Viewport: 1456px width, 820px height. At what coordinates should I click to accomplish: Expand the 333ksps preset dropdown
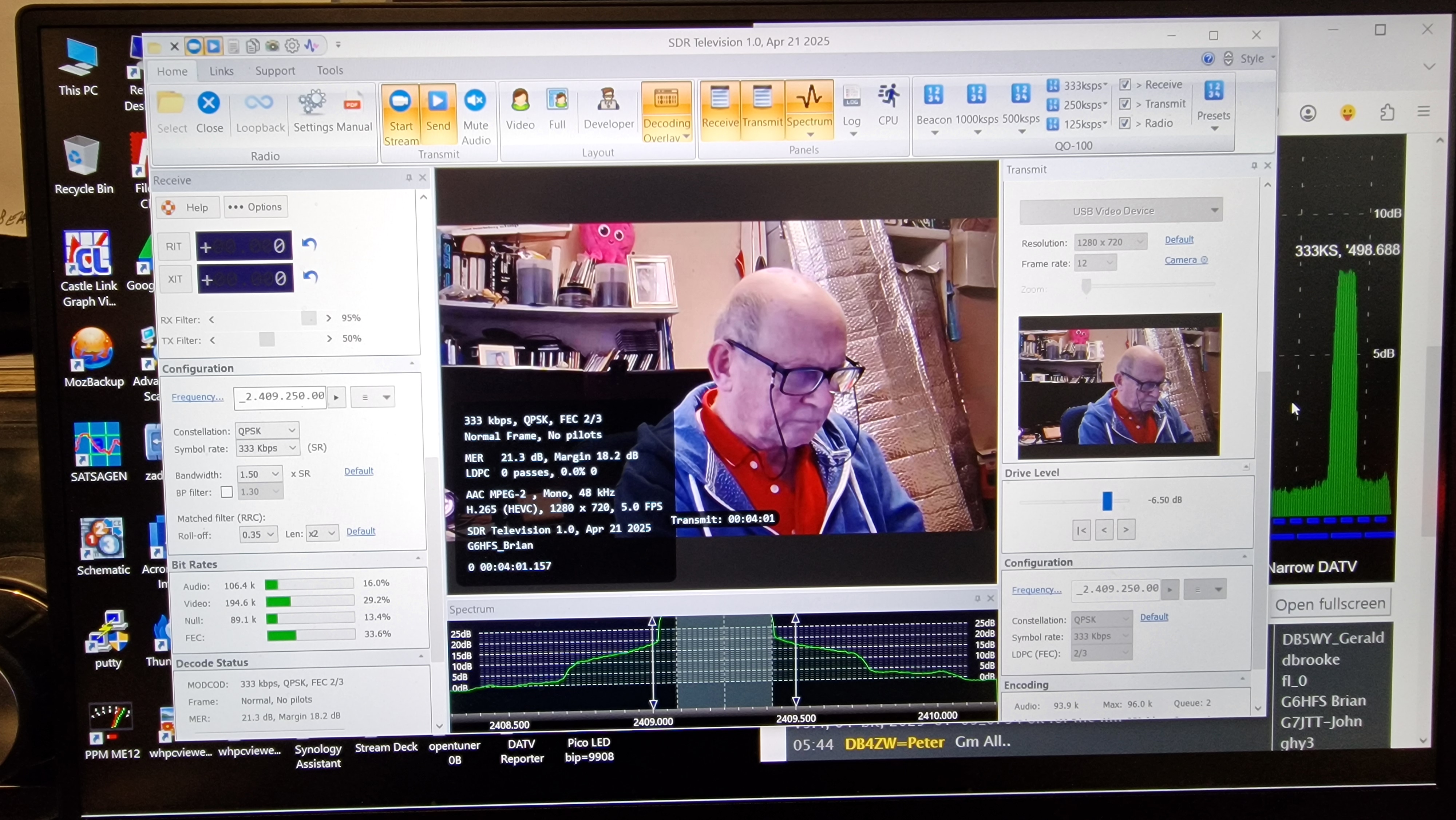(x=1105, y=86)
